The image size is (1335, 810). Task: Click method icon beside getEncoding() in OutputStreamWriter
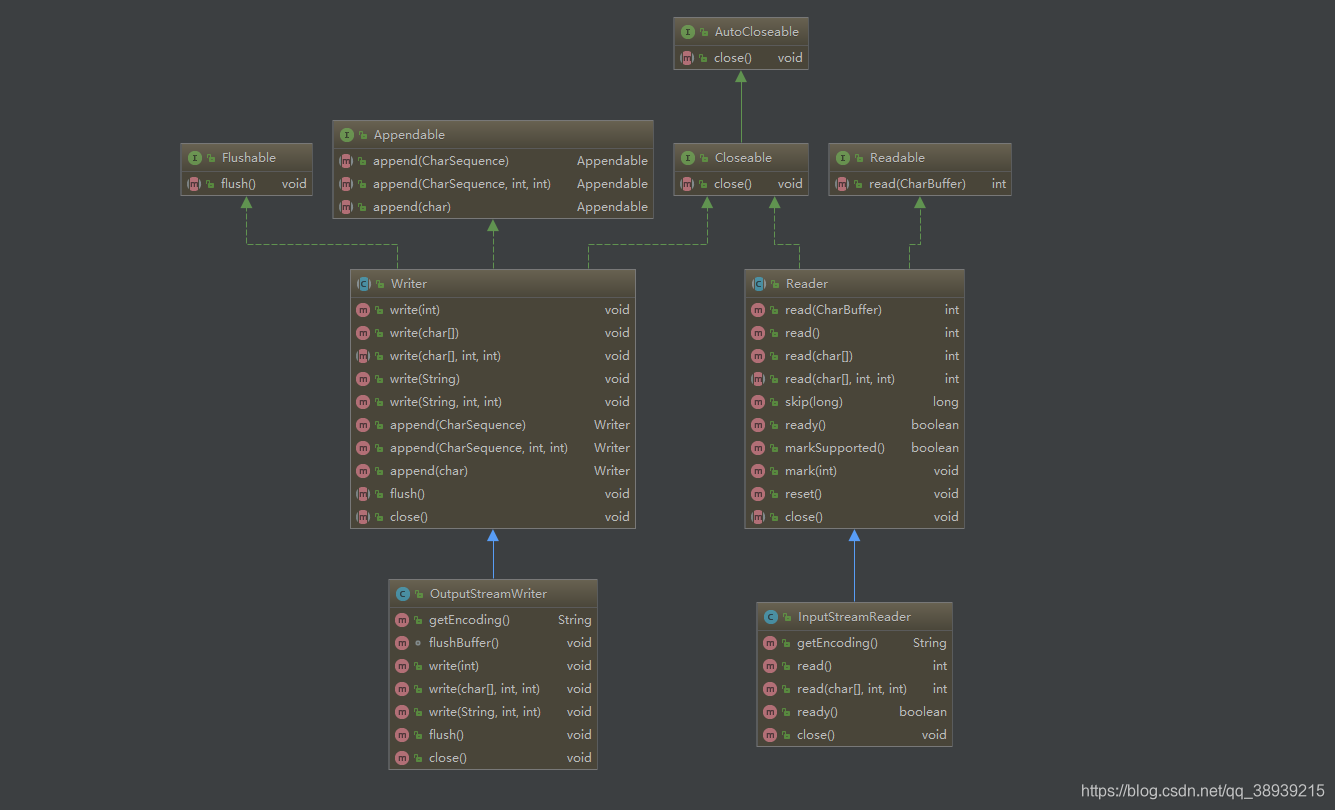pyautogui.click(x=402, y=620)
